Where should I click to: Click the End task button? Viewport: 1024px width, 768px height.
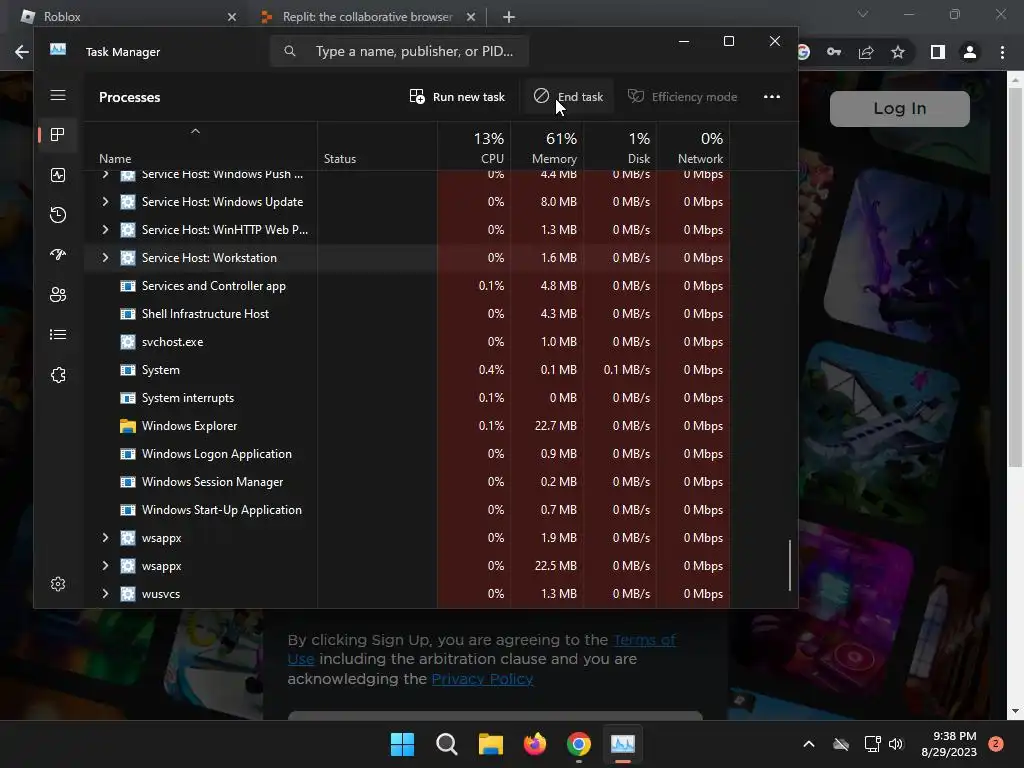(568, 97)
